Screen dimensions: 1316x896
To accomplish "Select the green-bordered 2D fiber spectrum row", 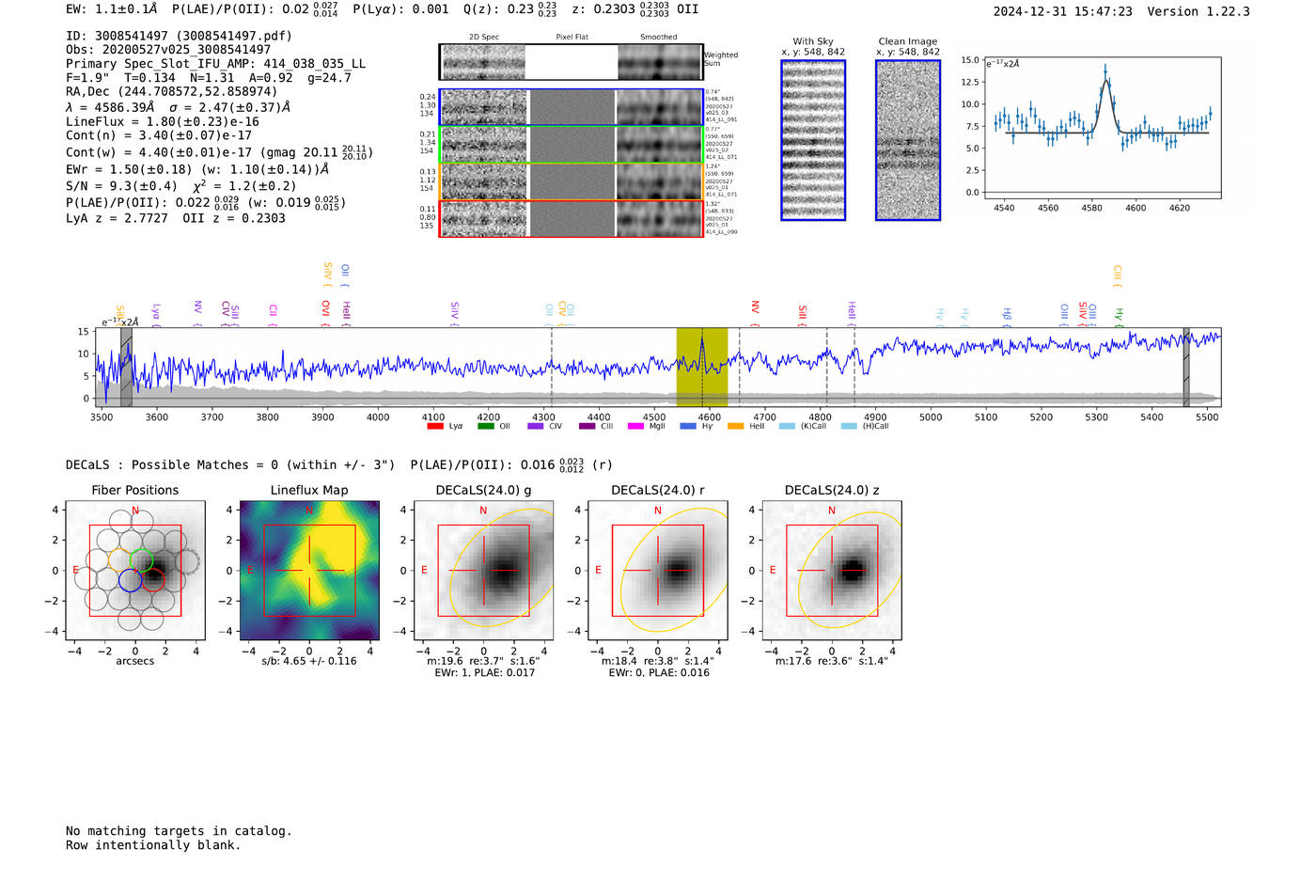I will (x=572, y=145).
